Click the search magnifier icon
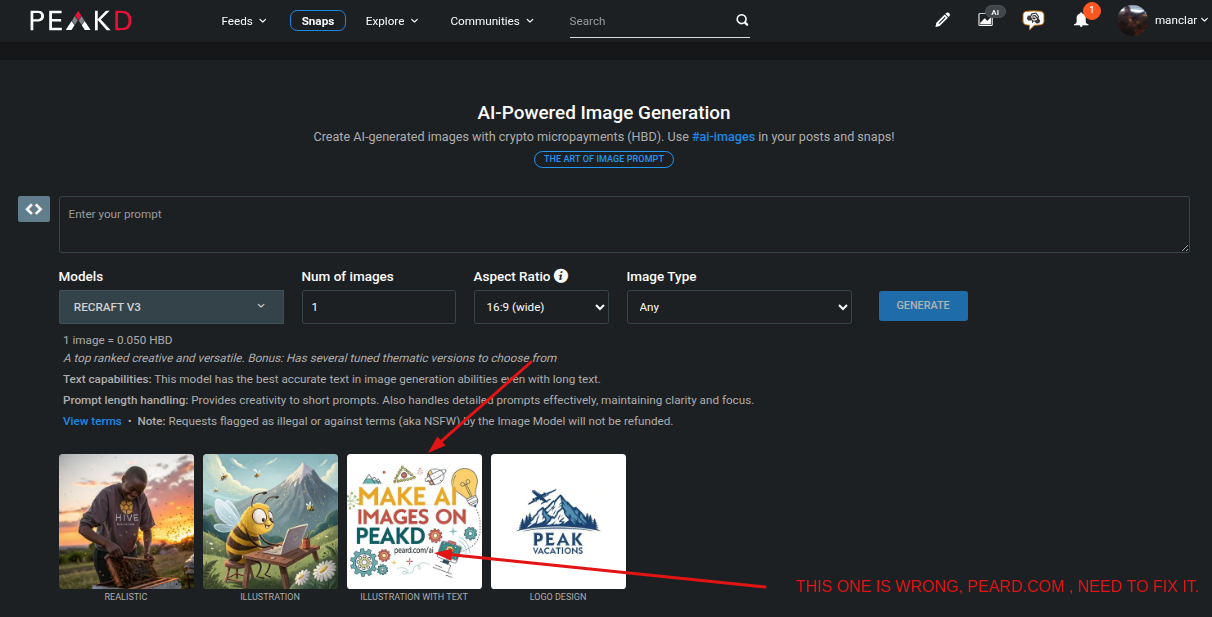The height and width of the screenshot is (617, 1212). (742, 20)
